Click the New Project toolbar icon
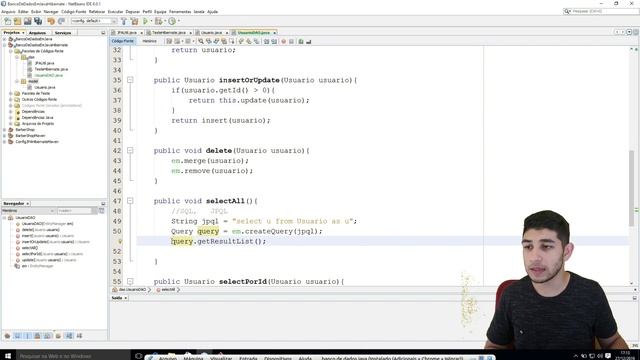 click(17, 21)
